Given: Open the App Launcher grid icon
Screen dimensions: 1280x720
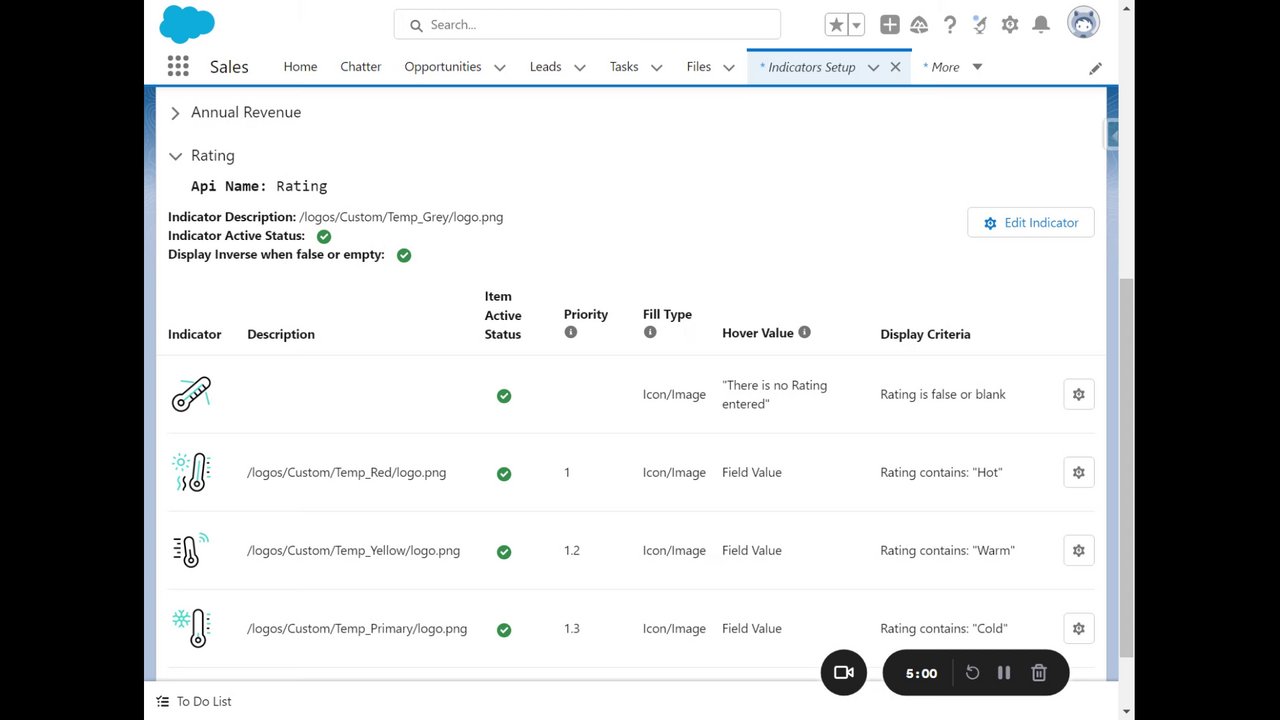Looking at the screenshot, I should coord(178,67).
